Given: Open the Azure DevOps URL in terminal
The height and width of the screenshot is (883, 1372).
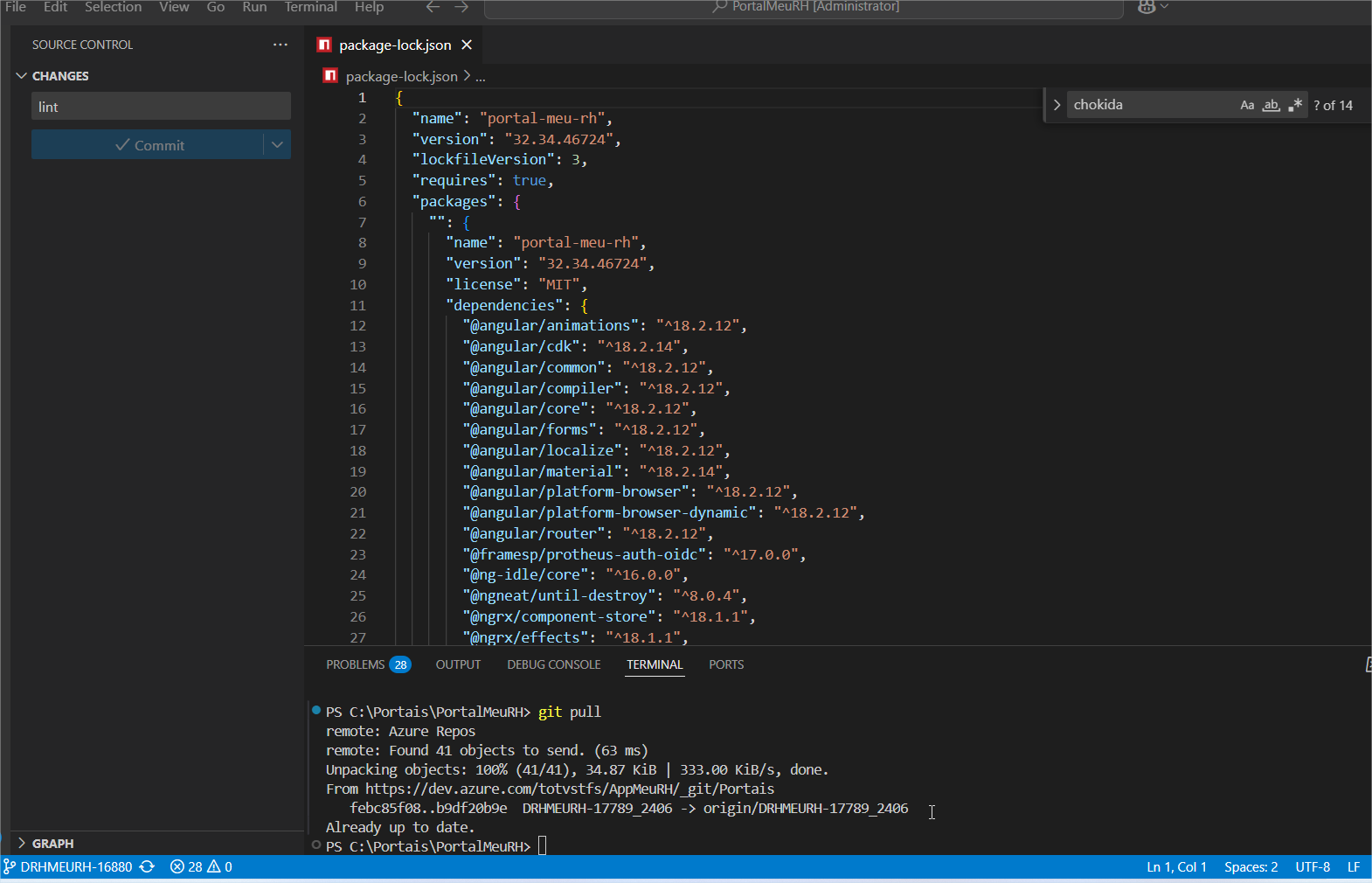Looking at the screenshot, I should (x=570, y=789).
